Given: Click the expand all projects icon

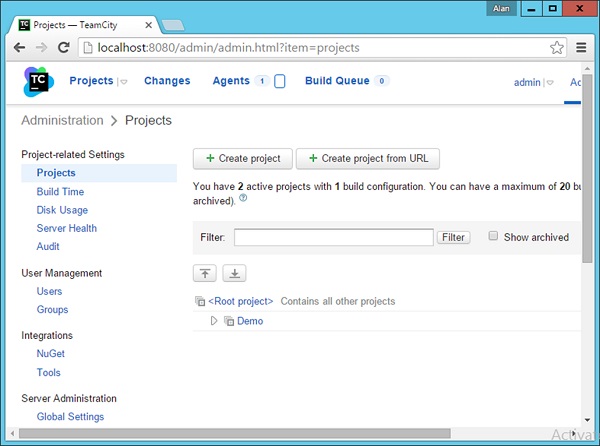Looking at the screenshot, I should (x=233, y=273).
